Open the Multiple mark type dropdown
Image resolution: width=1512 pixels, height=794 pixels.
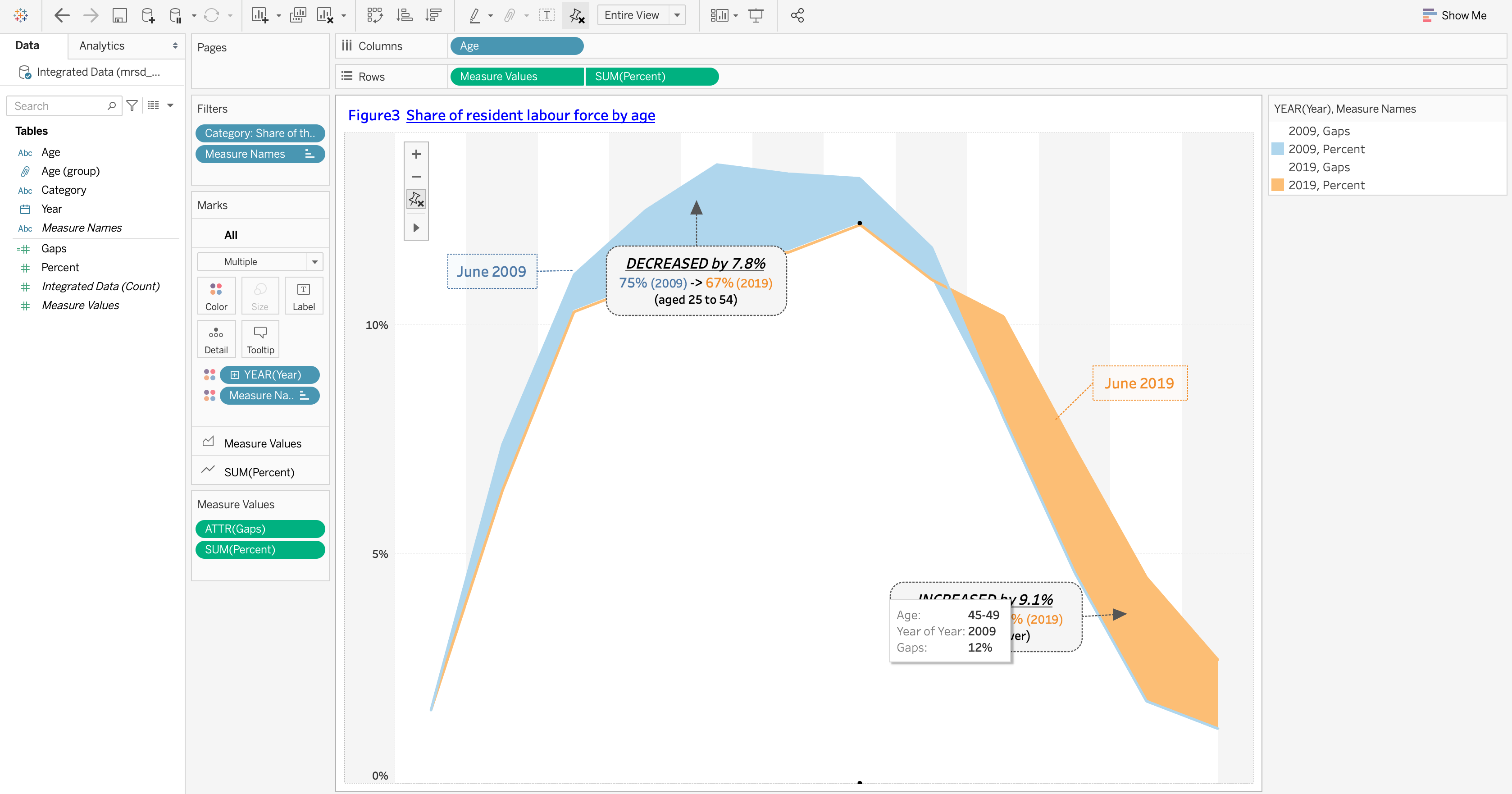[314, 262]
